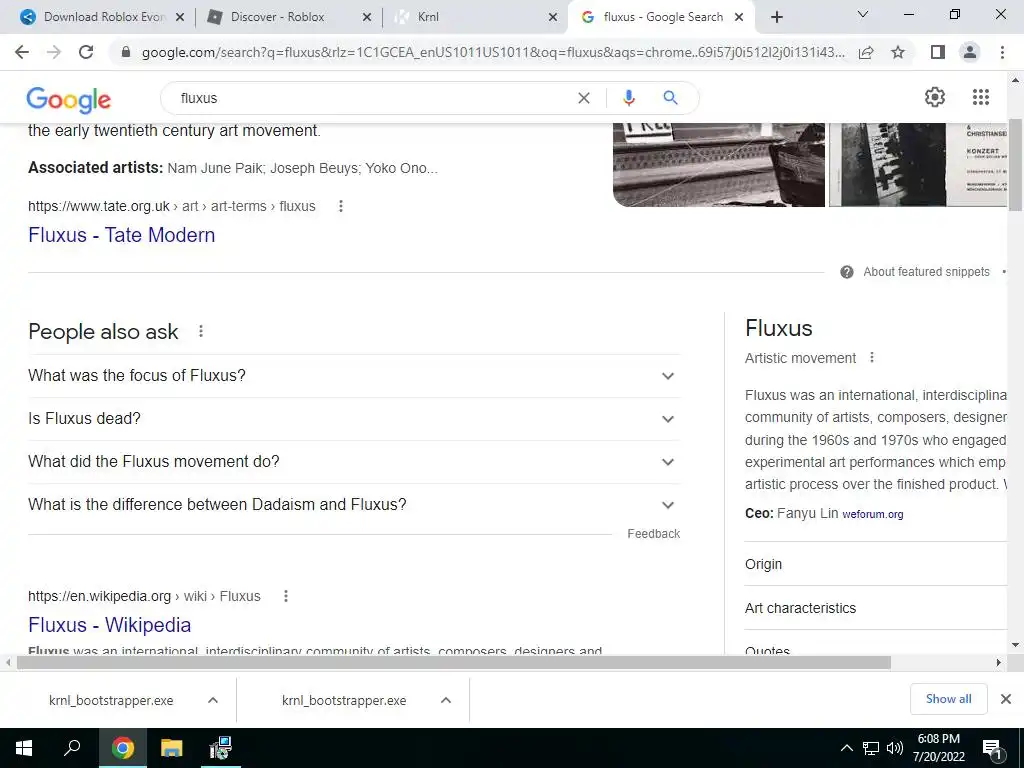
Task: Open the first krnl_bootstrapper.exe download
Action: pyautogui.click(x=111, y=700)
